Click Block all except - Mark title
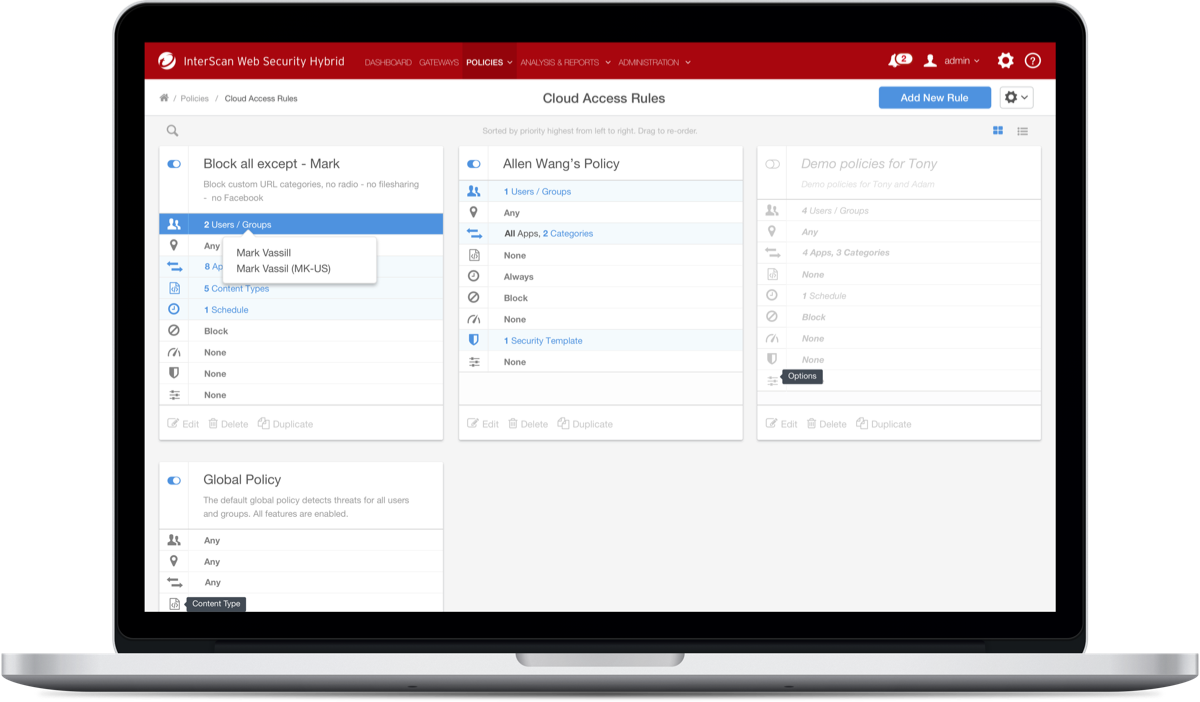The width and height of the screenshot is (1200, 702). coord(271,164)
